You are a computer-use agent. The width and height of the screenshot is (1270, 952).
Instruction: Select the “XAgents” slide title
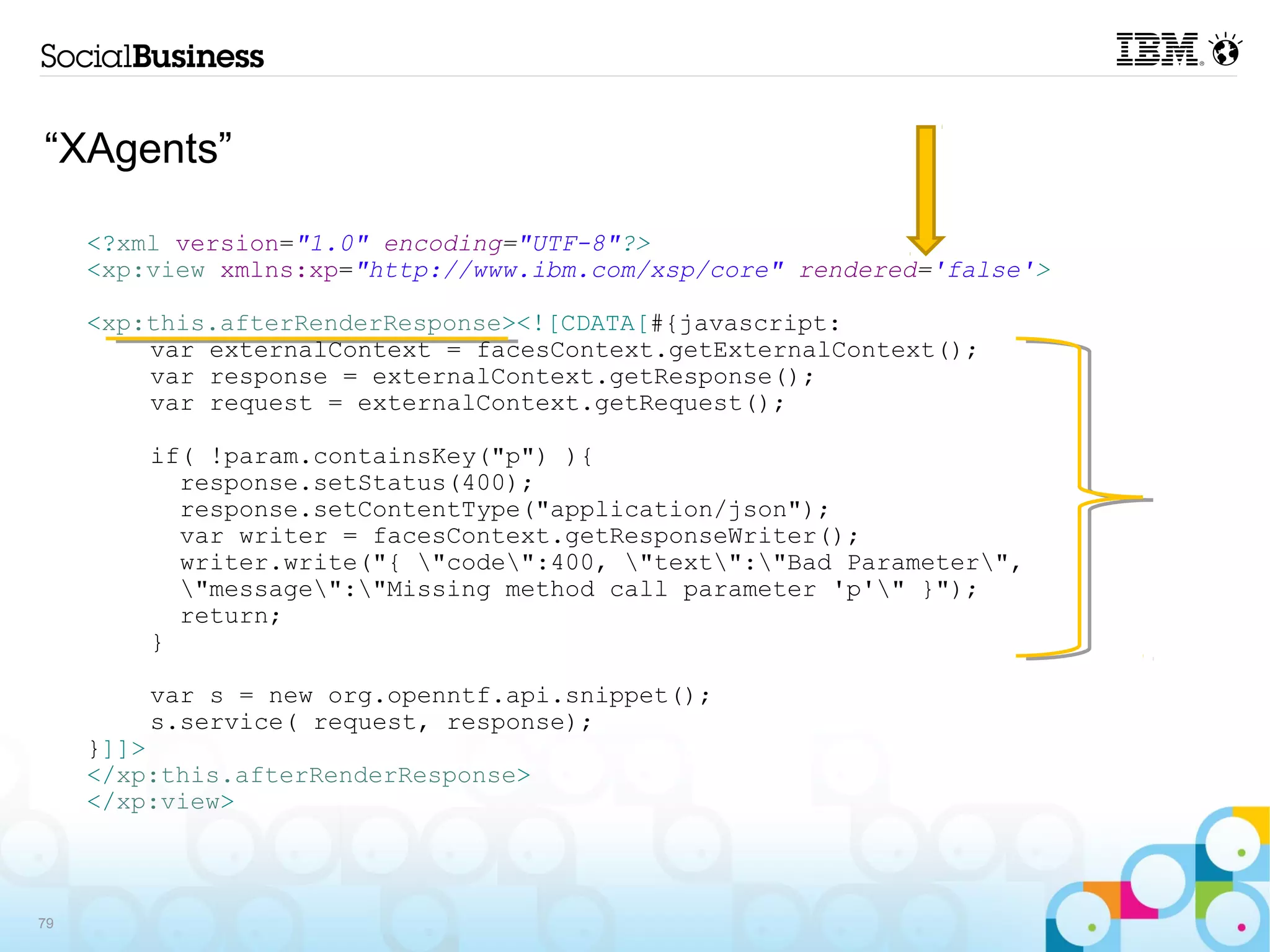(138, 149)
